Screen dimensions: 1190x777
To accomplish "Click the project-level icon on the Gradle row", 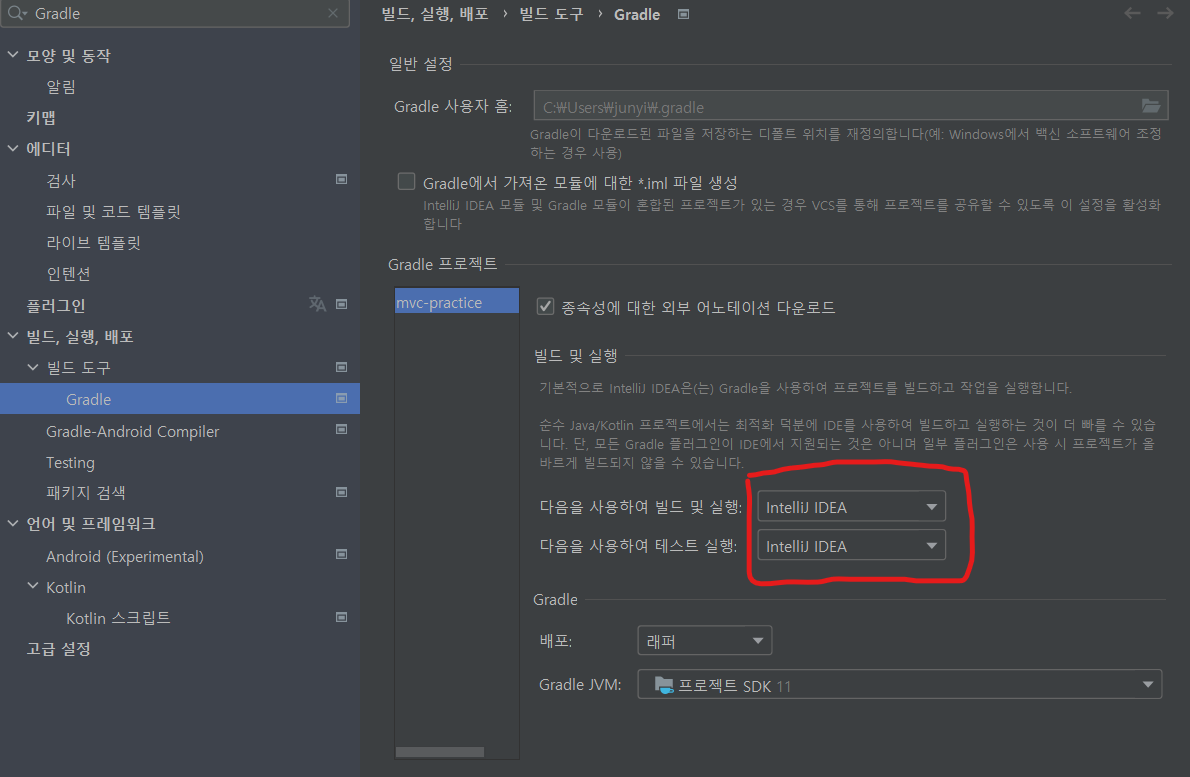I will [x=342, y=398].
